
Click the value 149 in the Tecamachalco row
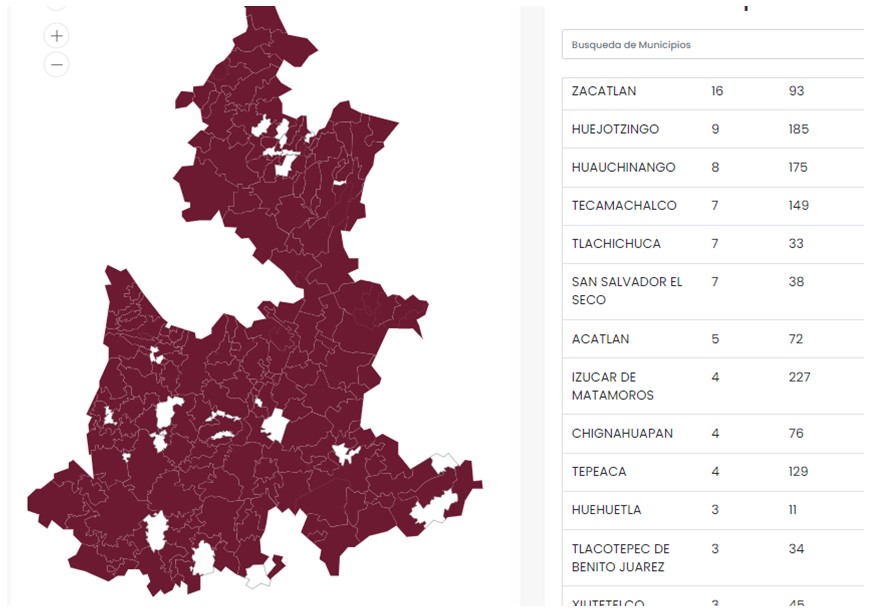pos(798,205)
